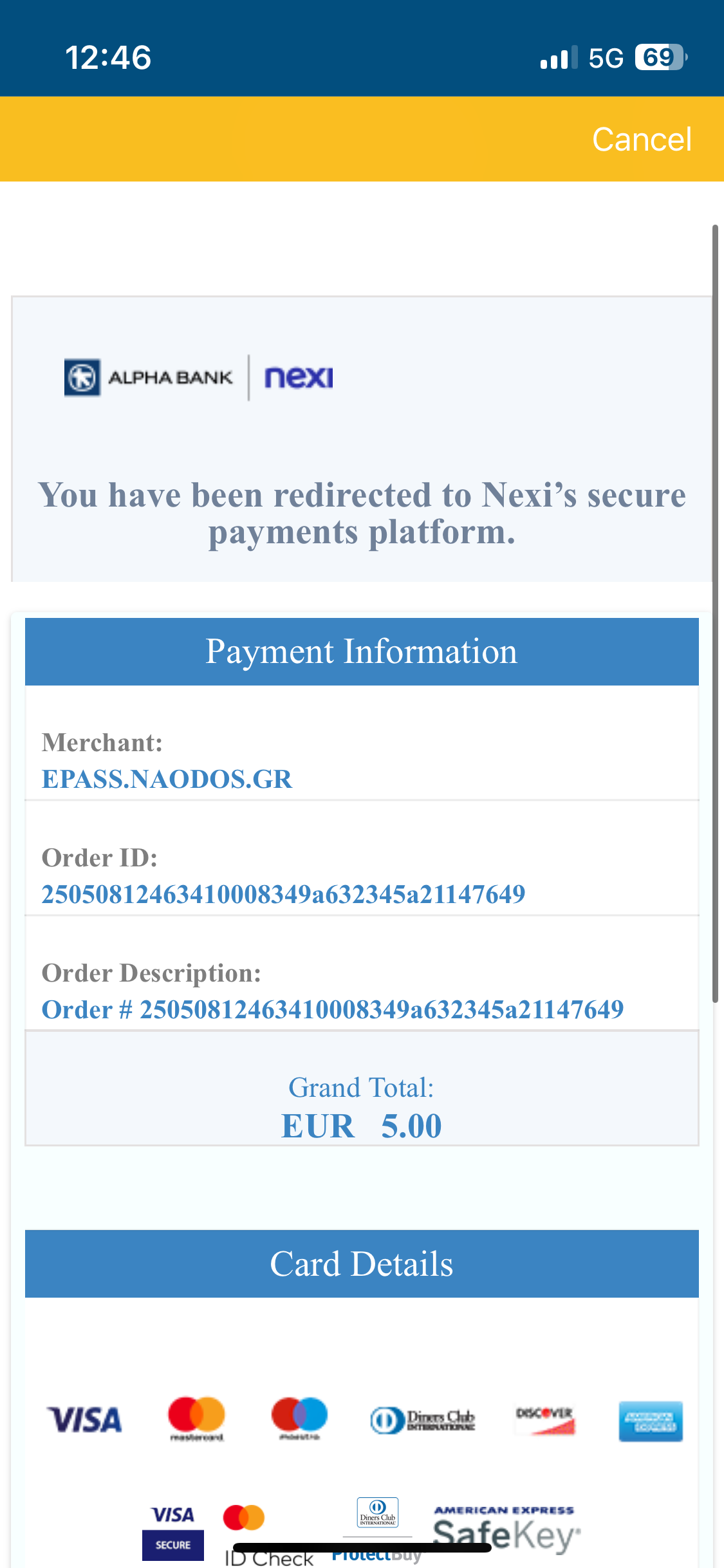The width and height of the screenshot is (724, 1568).
Task: Click the Order ID number value
Action: pyautogui.click(x=283, y=894)
